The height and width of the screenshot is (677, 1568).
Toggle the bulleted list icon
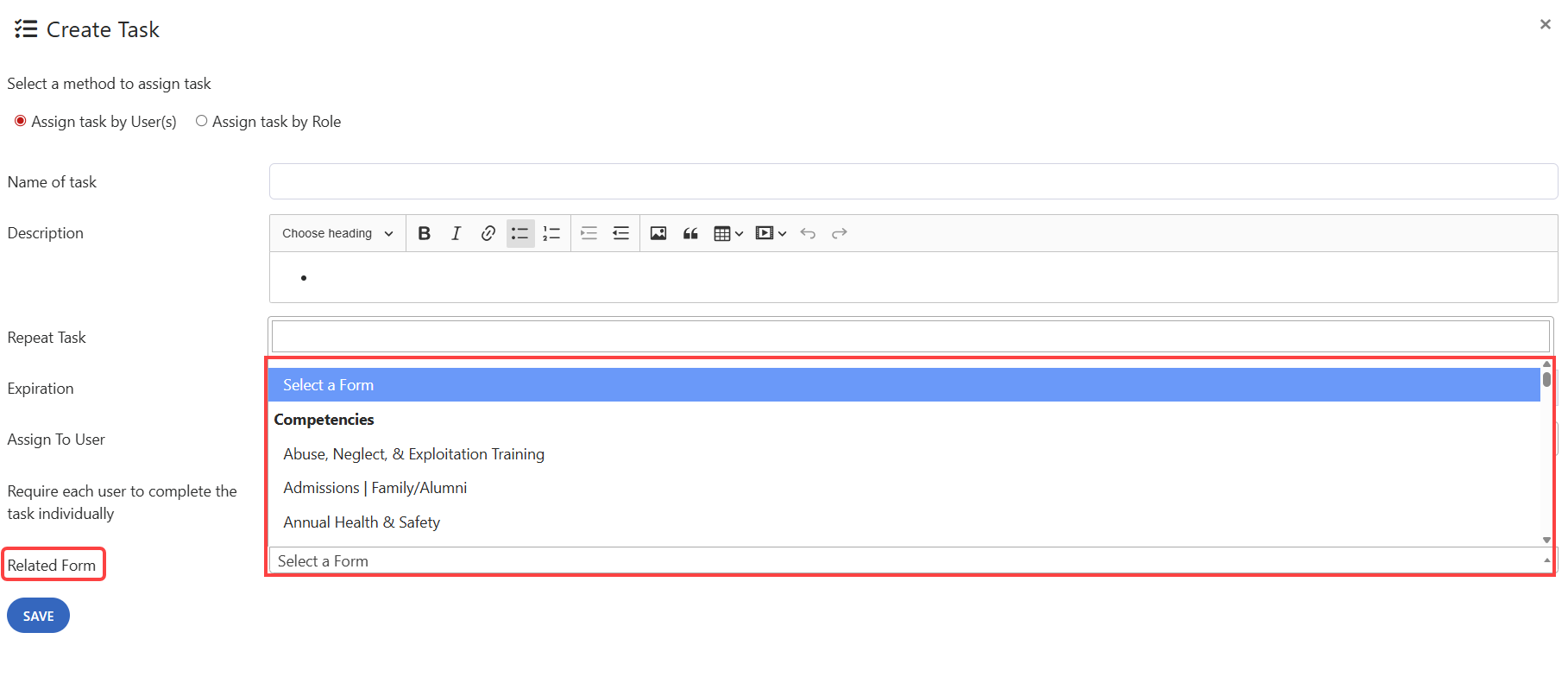point(520,233)
